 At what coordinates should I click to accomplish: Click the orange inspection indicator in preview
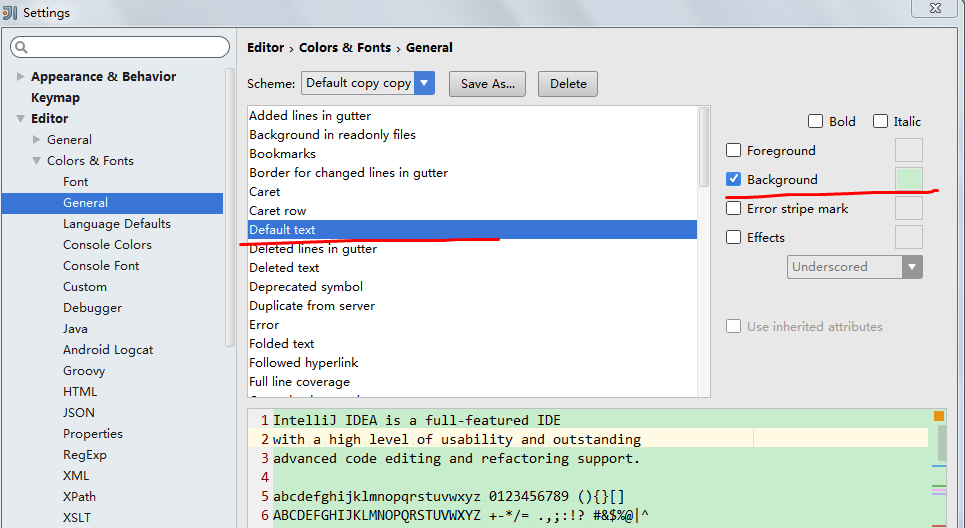pyautogui.click(x=939, y=416)
